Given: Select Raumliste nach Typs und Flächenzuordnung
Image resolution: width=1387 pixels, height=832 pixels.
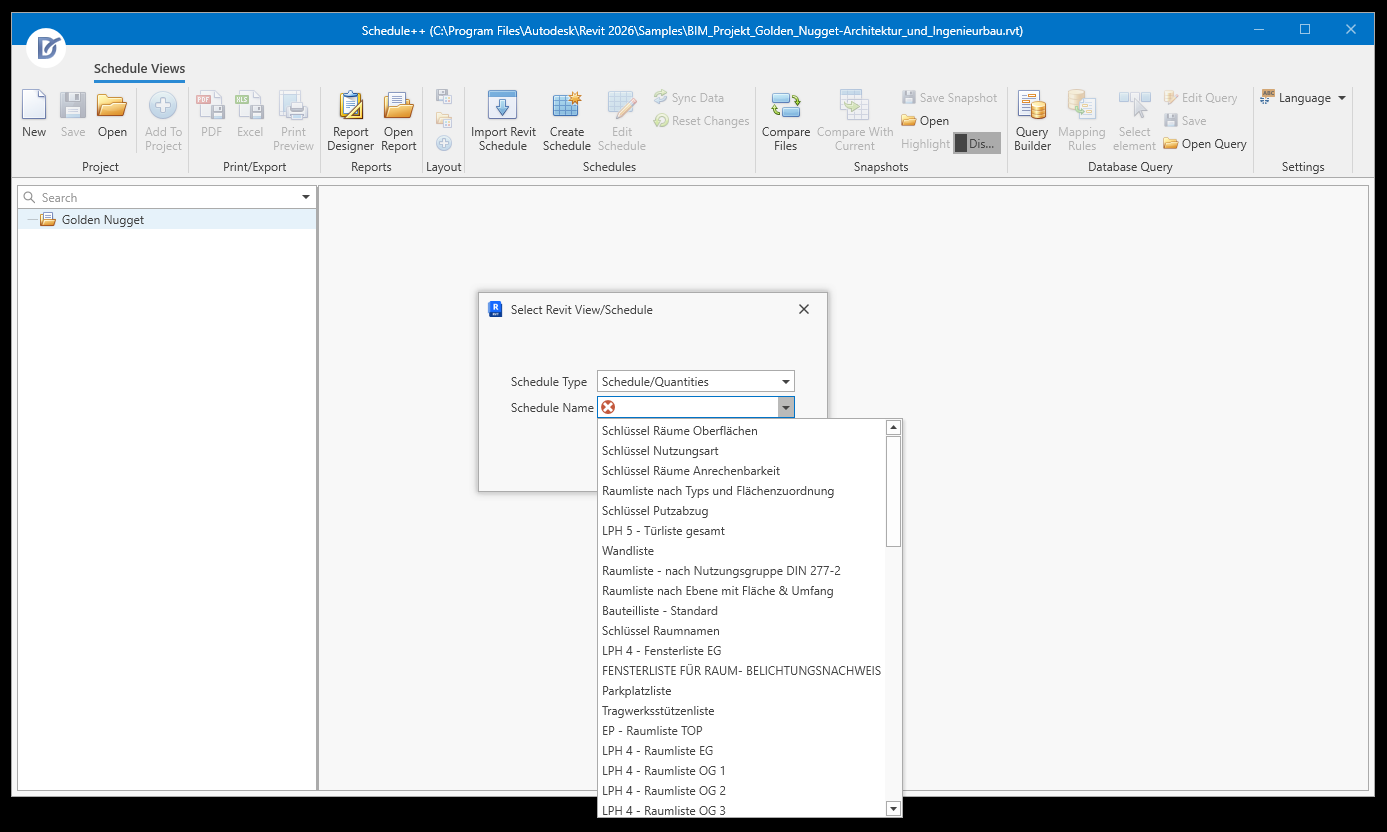Looking at the screenshot, I should point(742,491).
